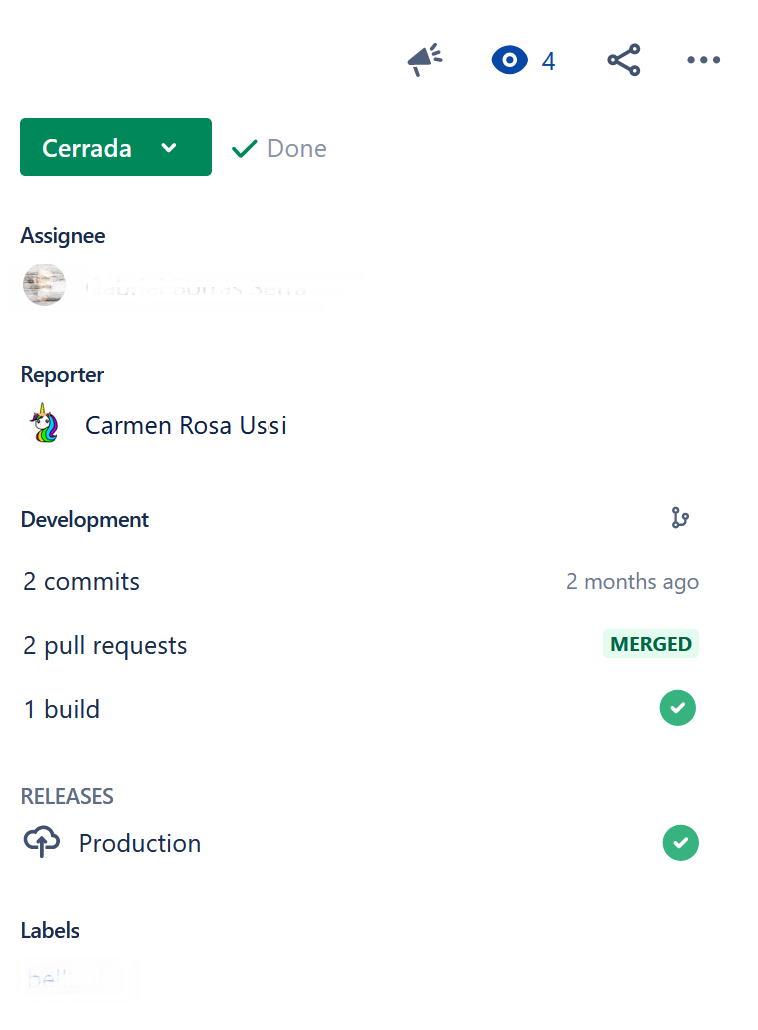Click the Done resolution checkmark
Viewport: 758px width, 1030px height.
tap(245, 147)
